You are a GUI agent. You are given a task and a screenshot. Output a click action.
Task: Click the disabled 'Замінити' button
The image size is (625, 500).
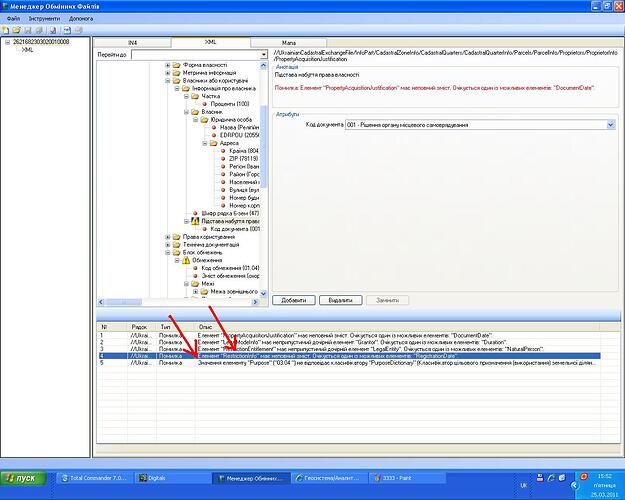(x=387, y=300)
